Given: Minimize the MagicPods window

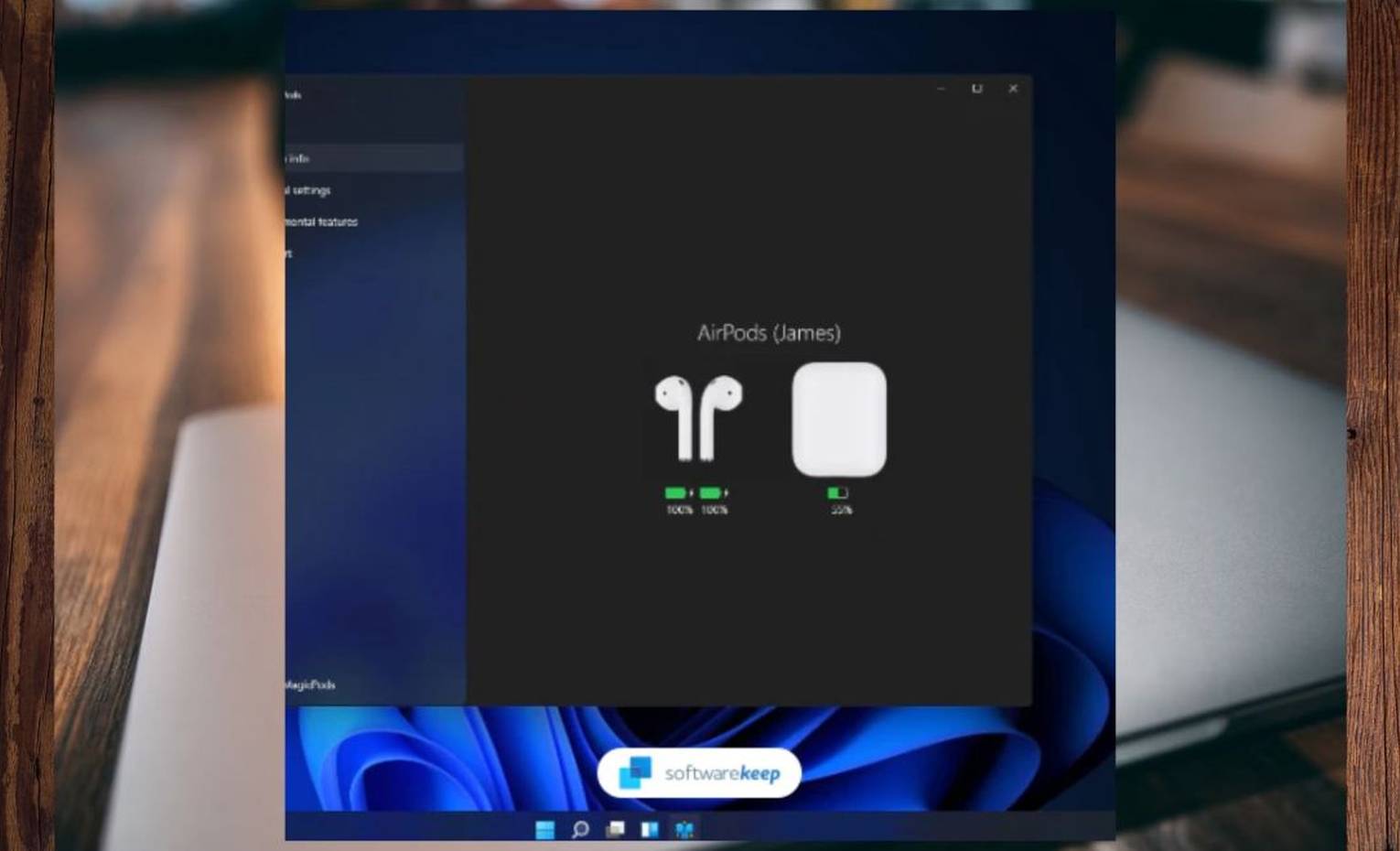Looking at the screenshot, I should [941, 89].
